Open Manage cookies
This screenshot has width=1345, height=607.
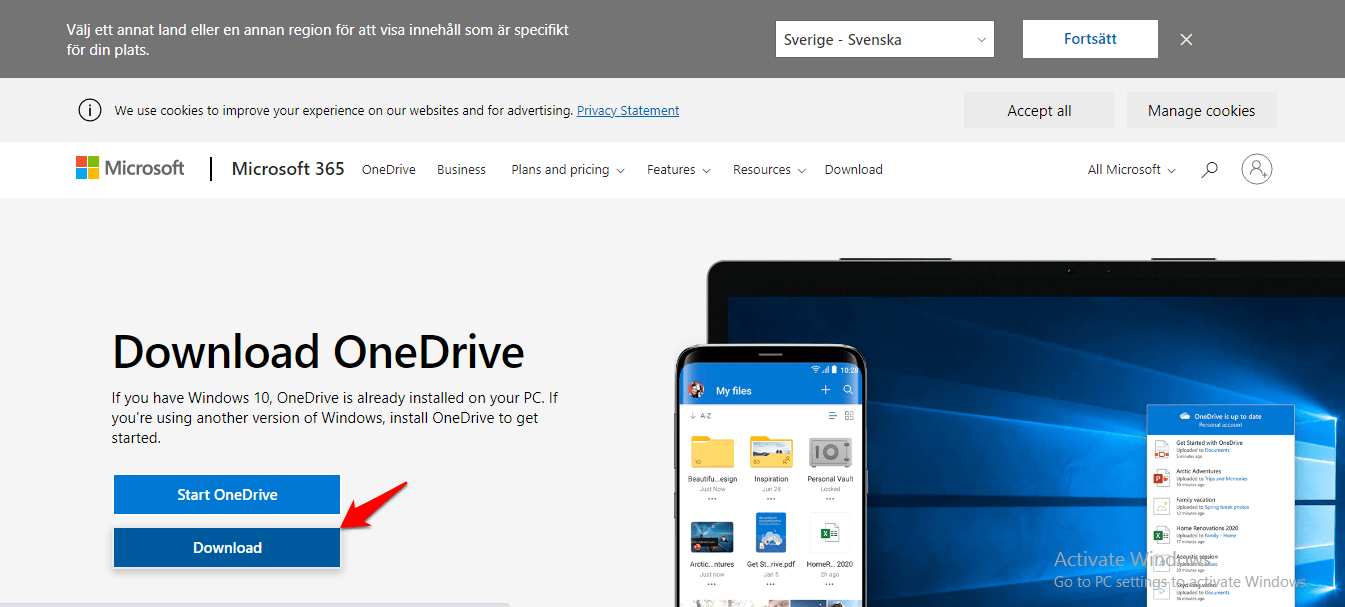point(1201,111)
